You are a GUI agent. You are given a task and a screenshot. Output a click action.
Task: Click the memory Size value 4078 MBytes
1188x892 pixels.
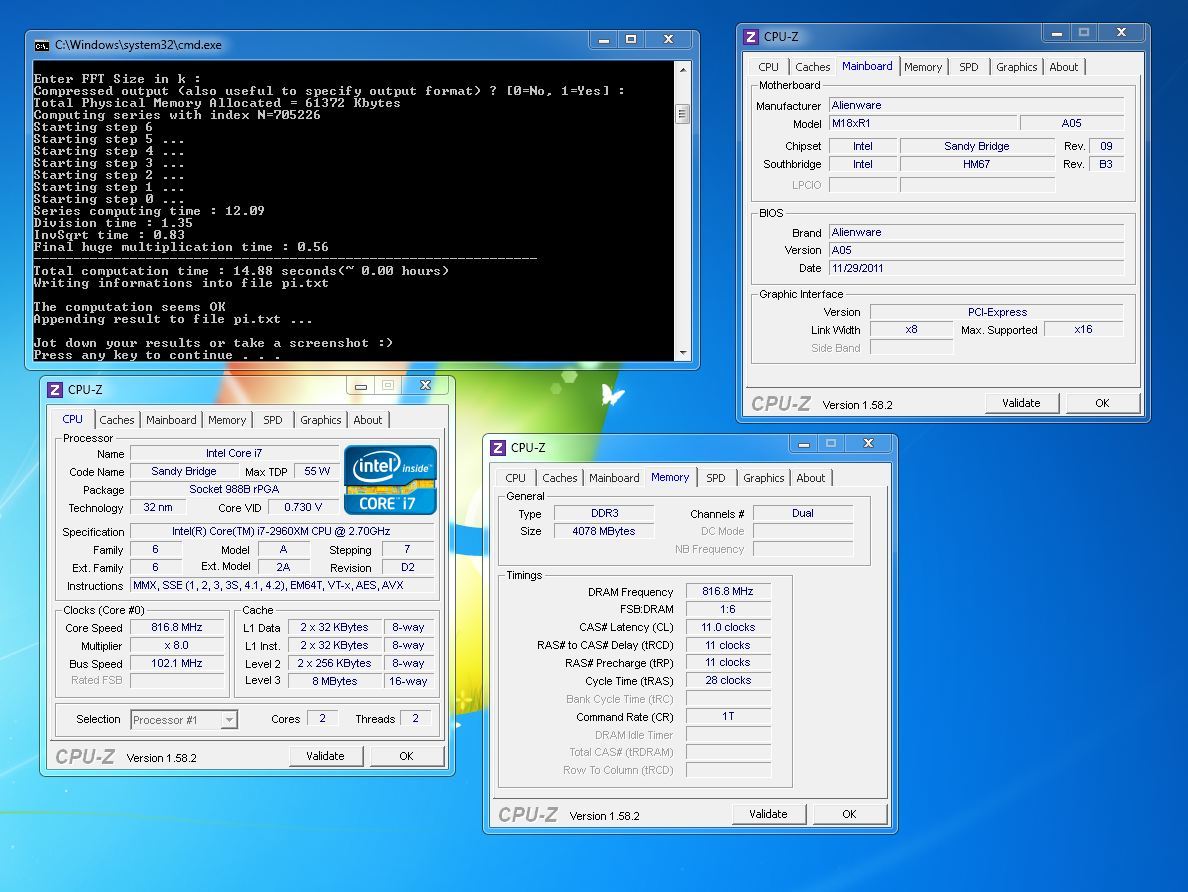[604, 531]
